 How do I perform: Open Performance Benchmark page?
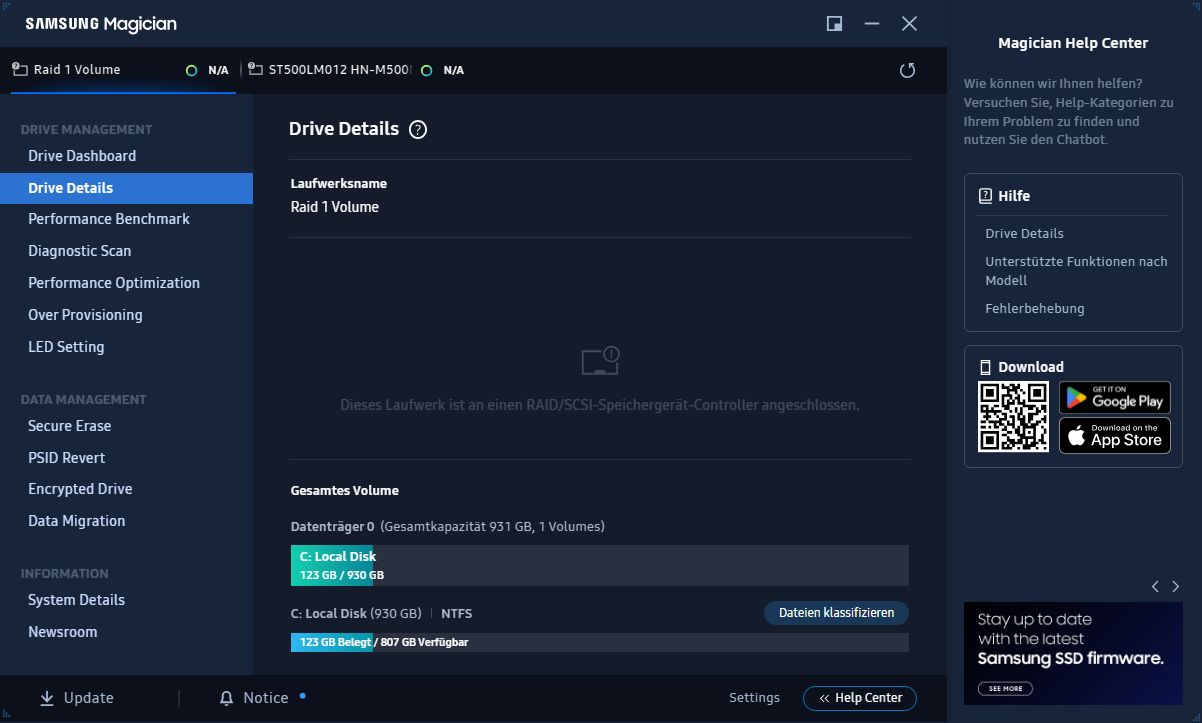[x=109, y=219]
